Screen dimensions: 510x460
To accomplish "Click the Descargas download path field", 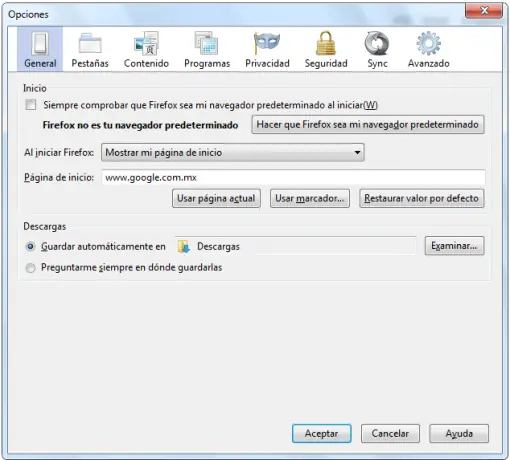I will tap(295, 246).
